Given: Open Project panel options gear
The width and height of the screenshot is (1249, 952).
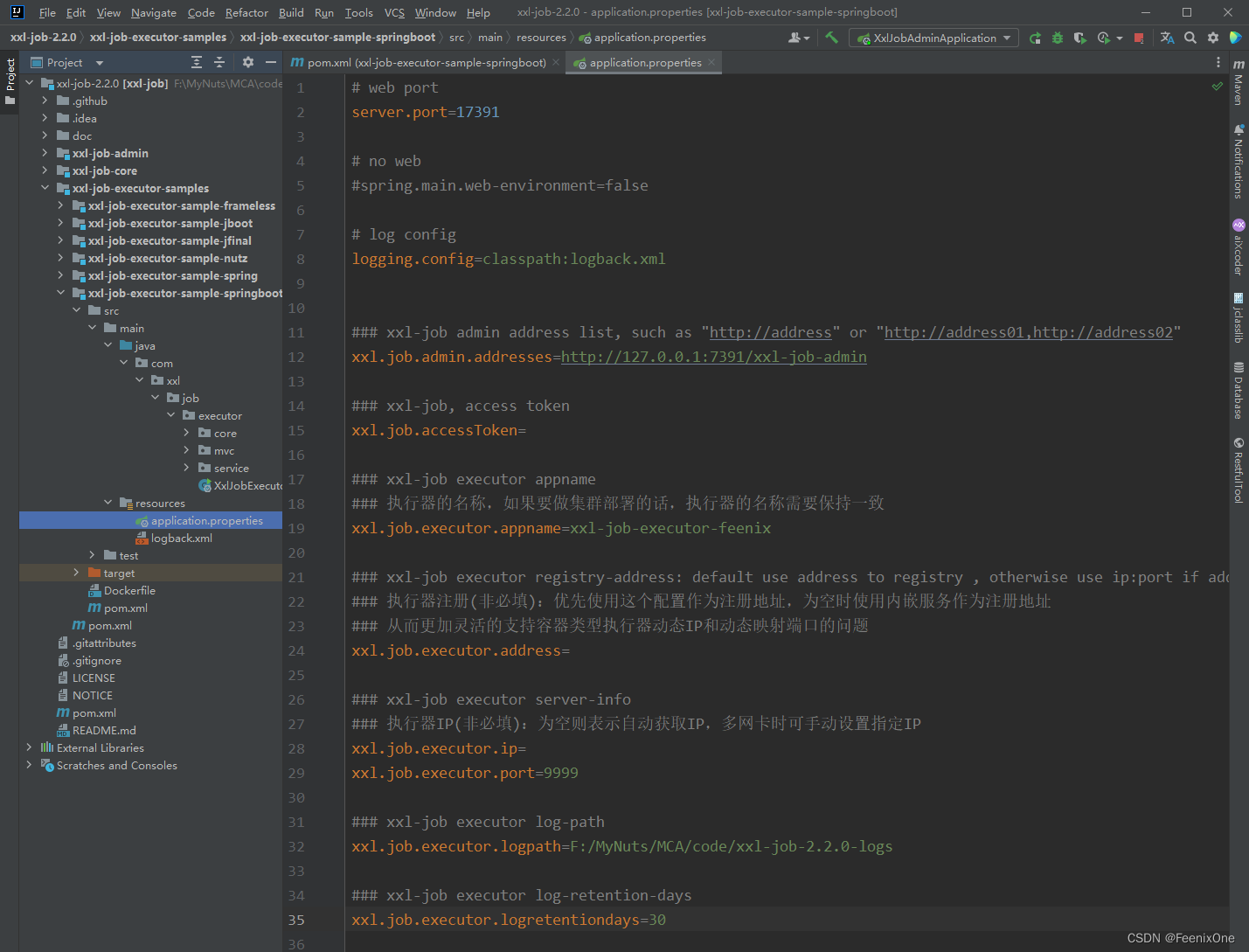Looking at the screenshot, I should (248, 62).
